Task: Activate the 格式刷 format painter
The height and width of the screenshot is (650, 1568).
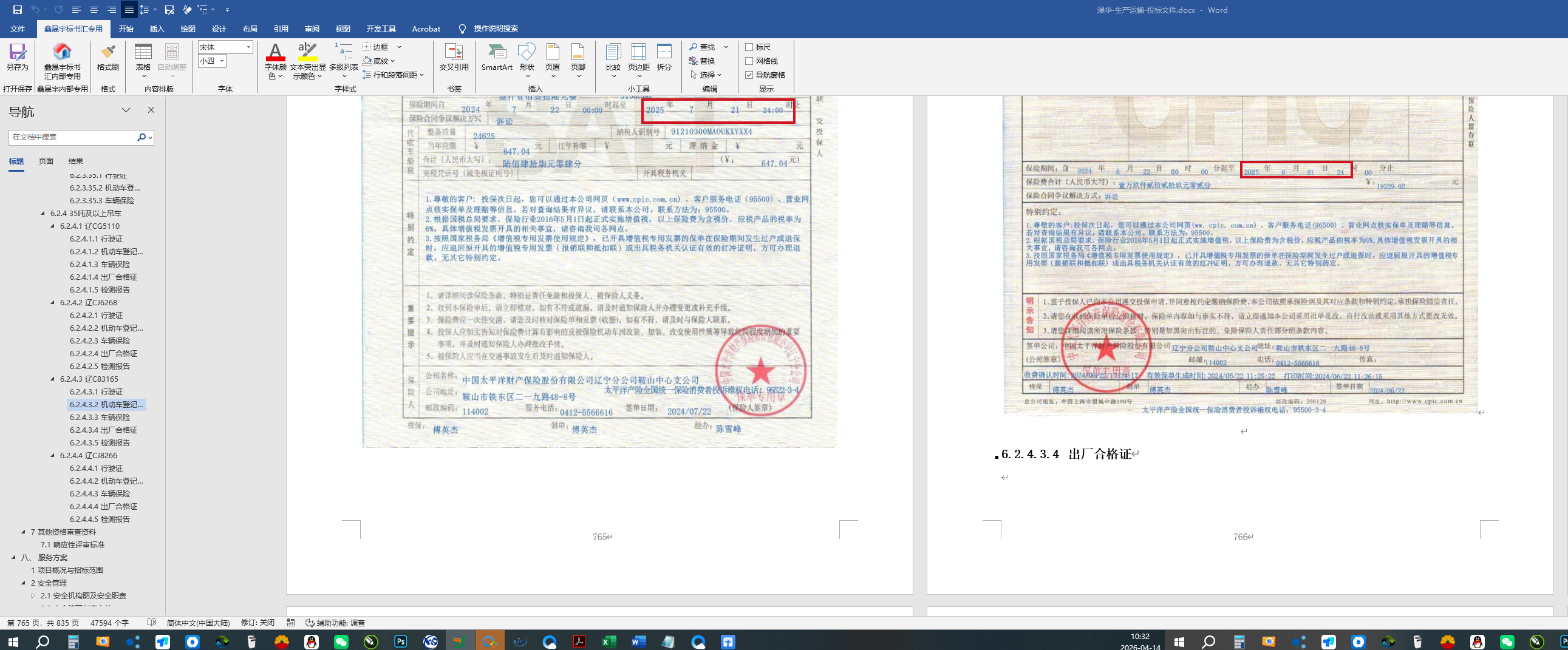Action: (107, 58)
